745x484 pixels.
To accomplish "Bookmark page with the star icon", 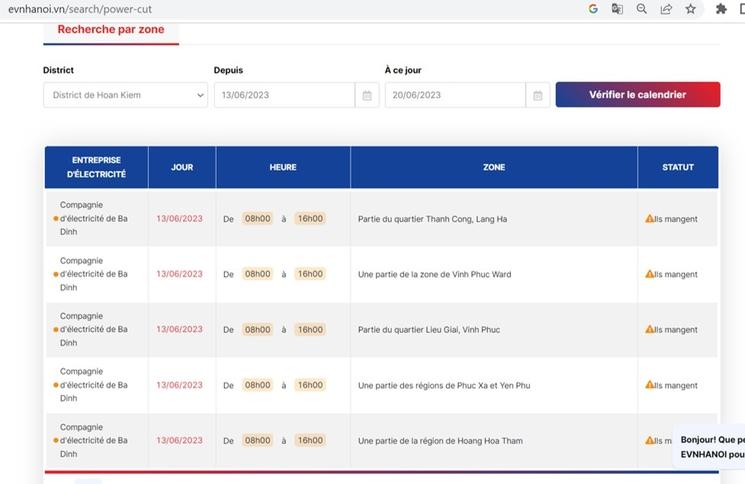I will (x=690, y=9).
